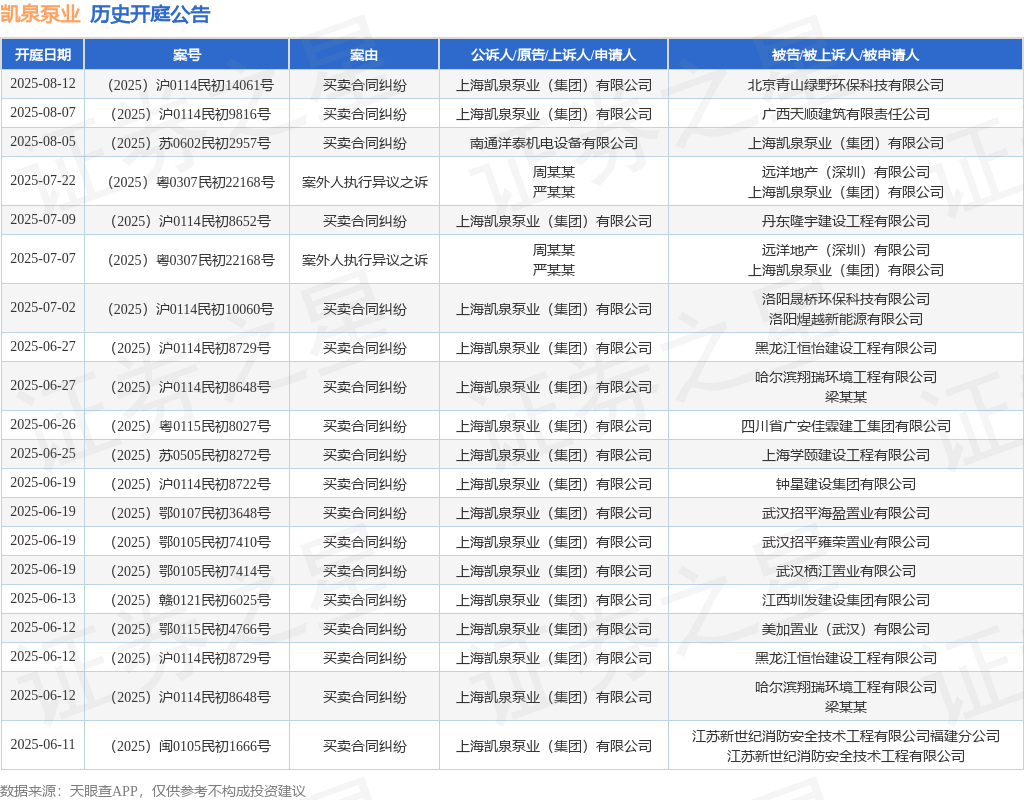
Task: Select defendant 丹东隆宇建设工程有限公司
Action: coord(846,221)
